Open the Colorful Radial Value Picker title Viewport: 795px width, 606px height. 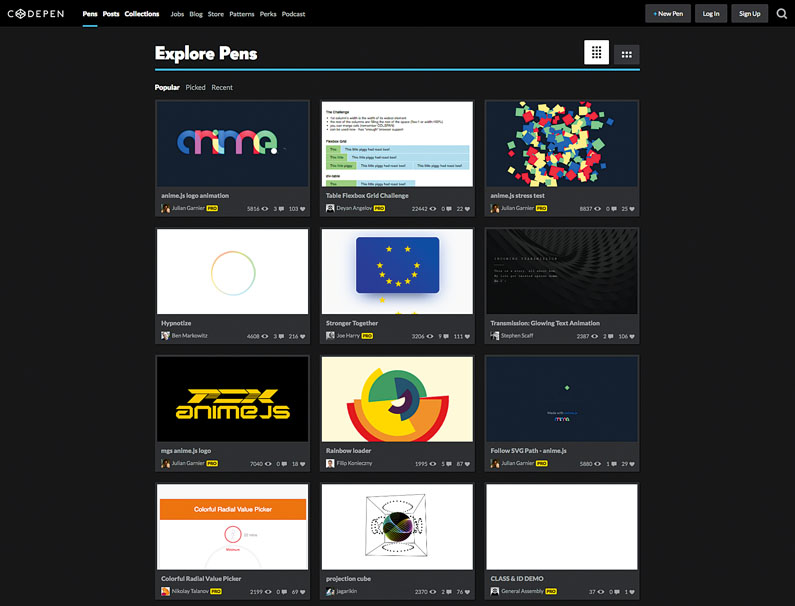pyautogui.click(x=201, y=578)
